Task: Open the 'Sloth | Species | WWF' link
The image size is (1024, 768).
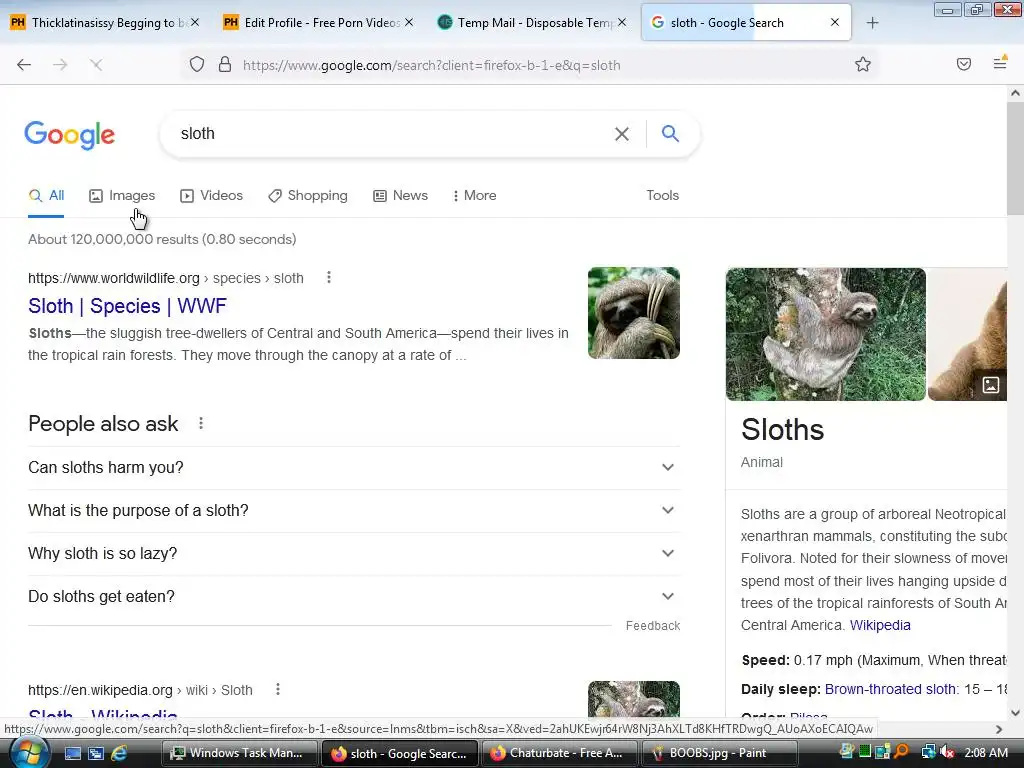Action: [127, 306]
